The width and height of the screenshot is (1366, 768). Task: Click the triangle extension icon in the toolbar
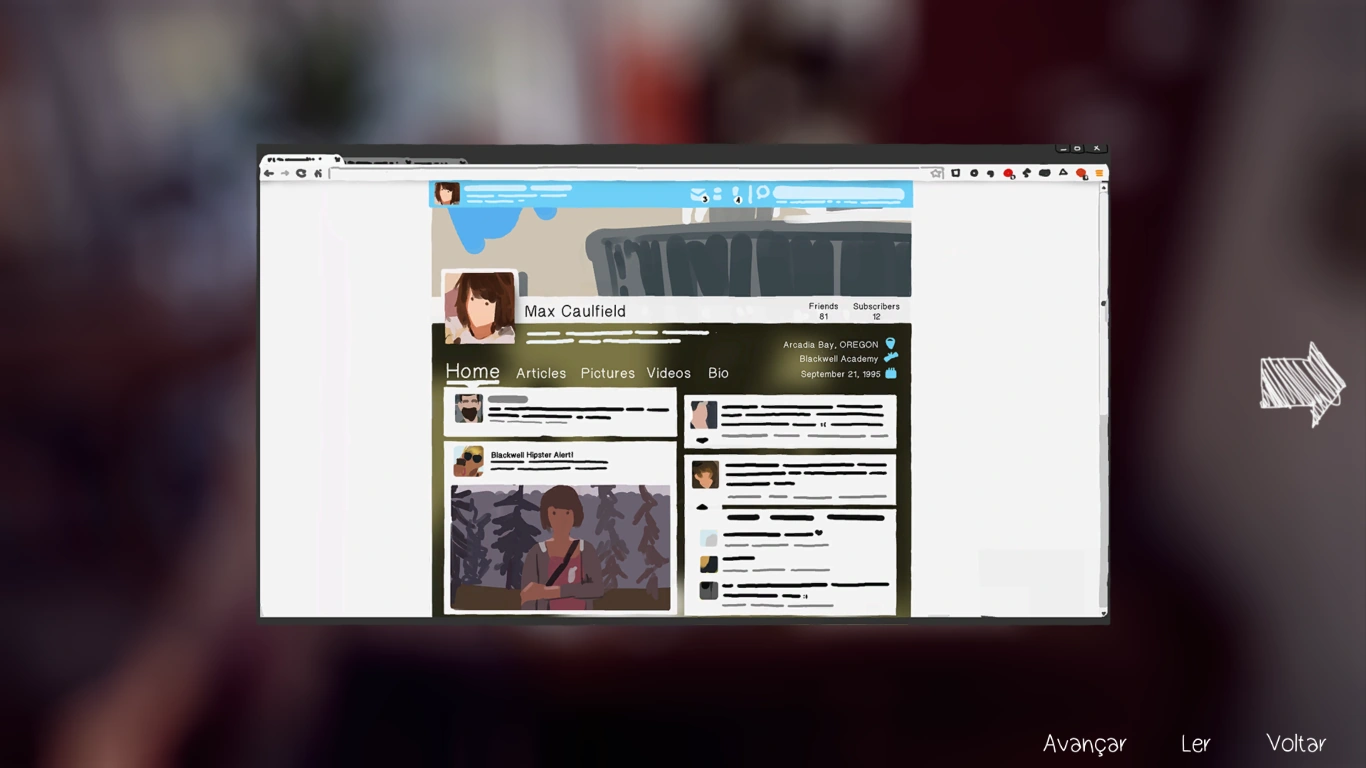(1063, 173)
